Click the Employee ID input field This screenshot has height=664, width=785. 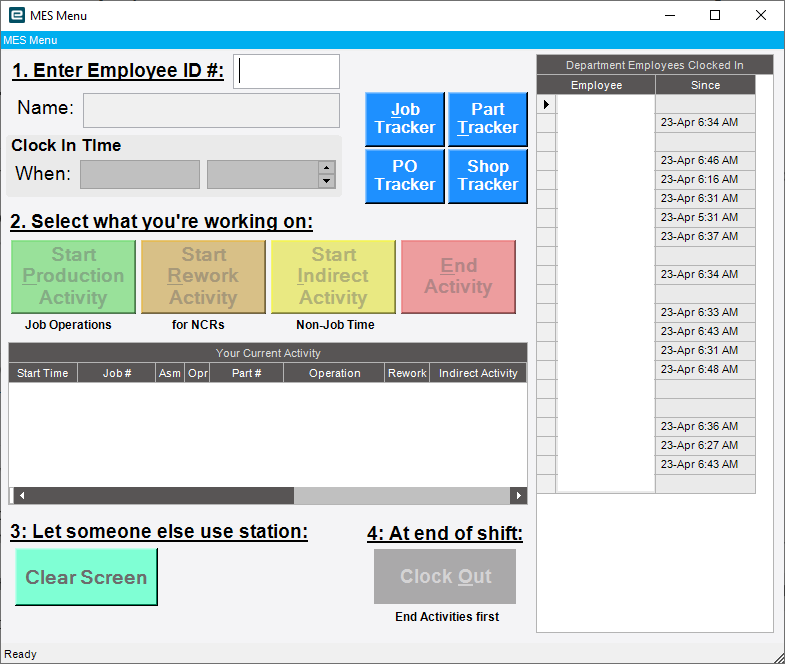point(286,72)
